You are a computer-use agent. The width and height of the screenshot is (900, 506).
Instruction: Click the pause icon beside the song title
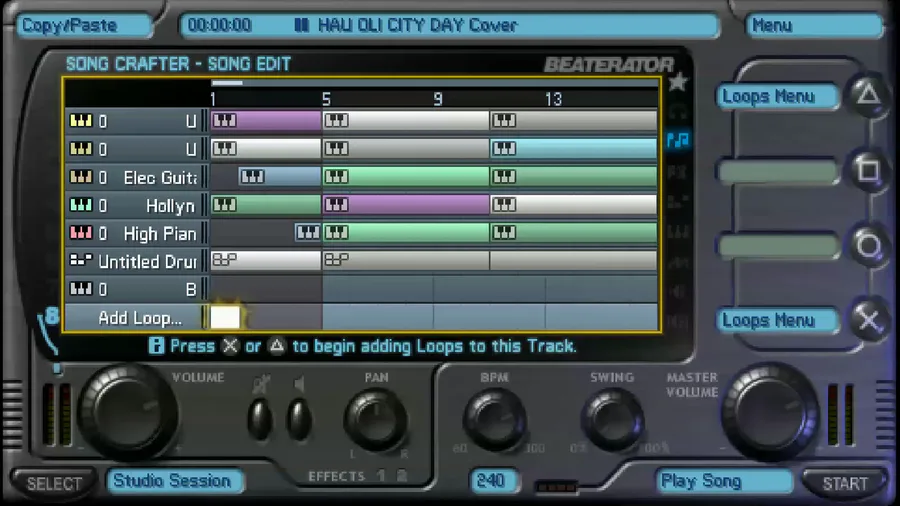point(301,25)
